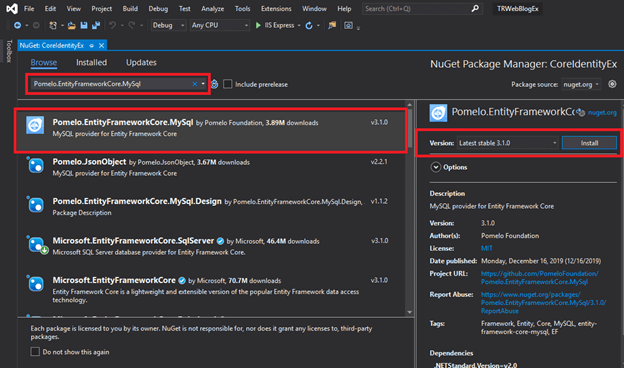624x368 pixels.
Task: Toggle pin on NuGet CoreIdentityEx tab
Action: (92, 46)
